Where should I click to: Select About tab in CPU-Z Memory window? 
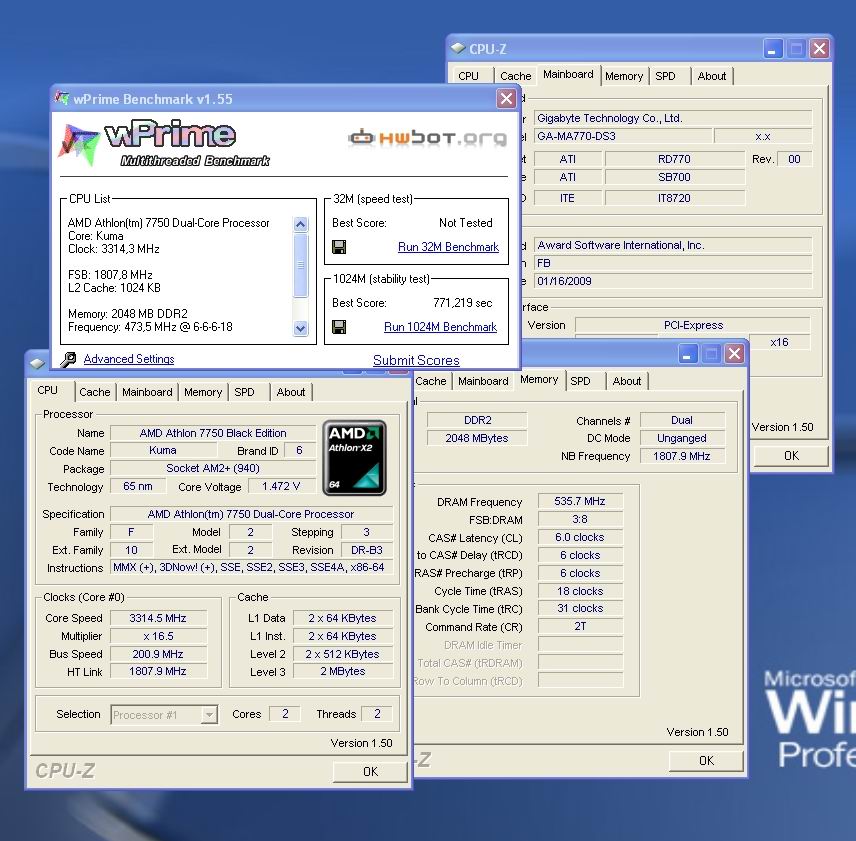pyautogui.click(x=626, y=381)
